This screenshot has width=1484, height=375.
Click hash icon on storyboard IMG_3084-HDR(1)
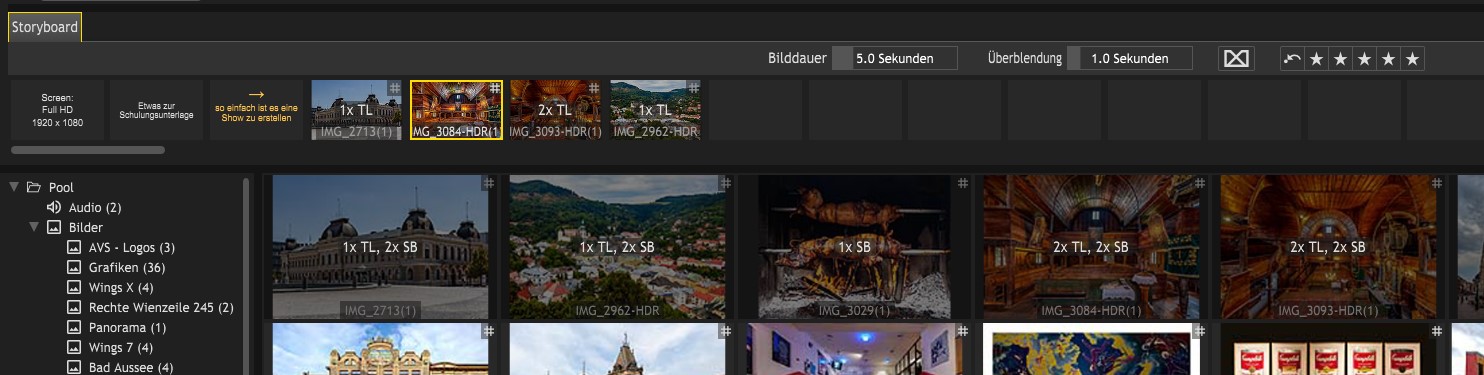(x=494, y=88)
